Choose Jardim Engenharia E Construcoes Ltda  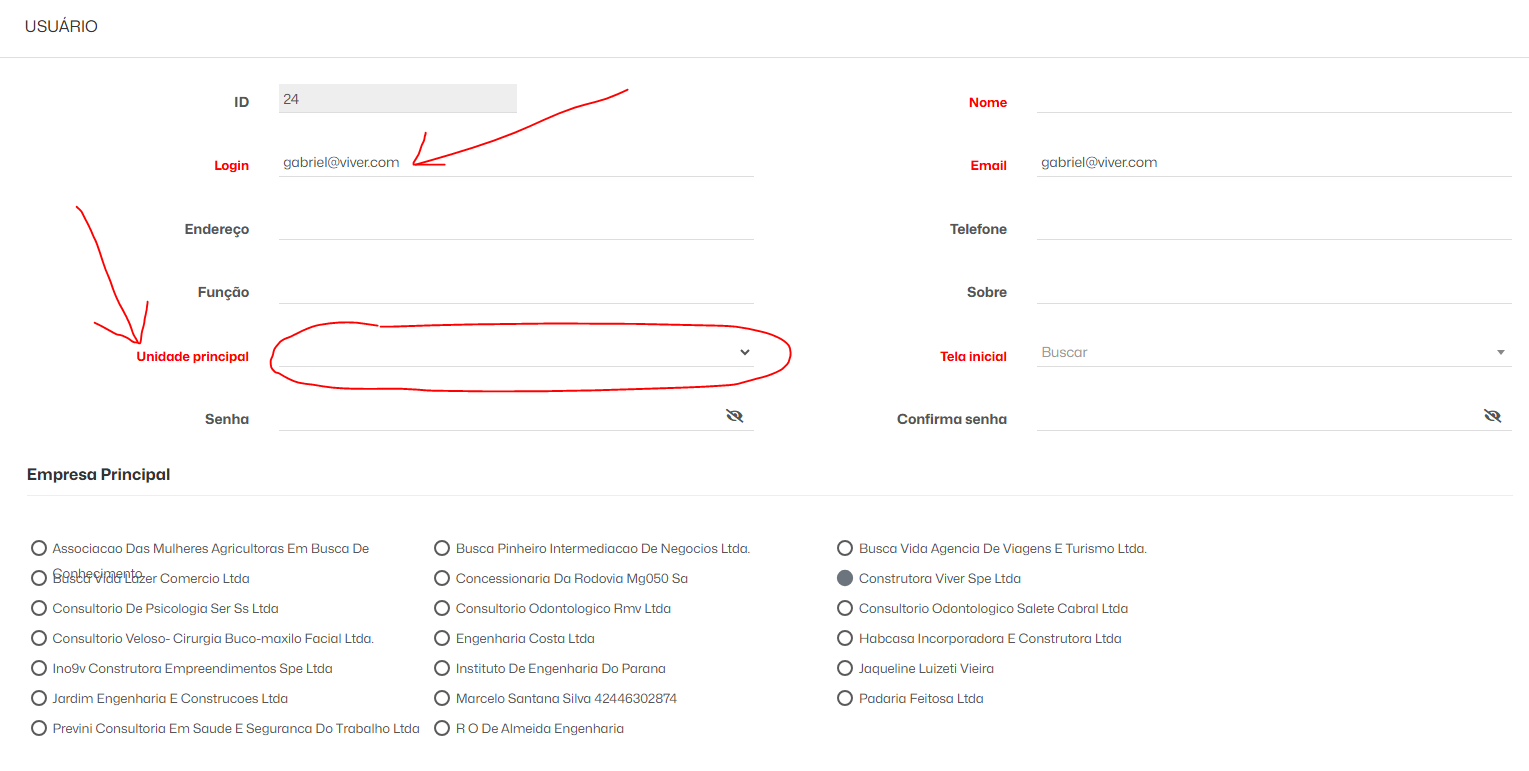pos(39,698)
